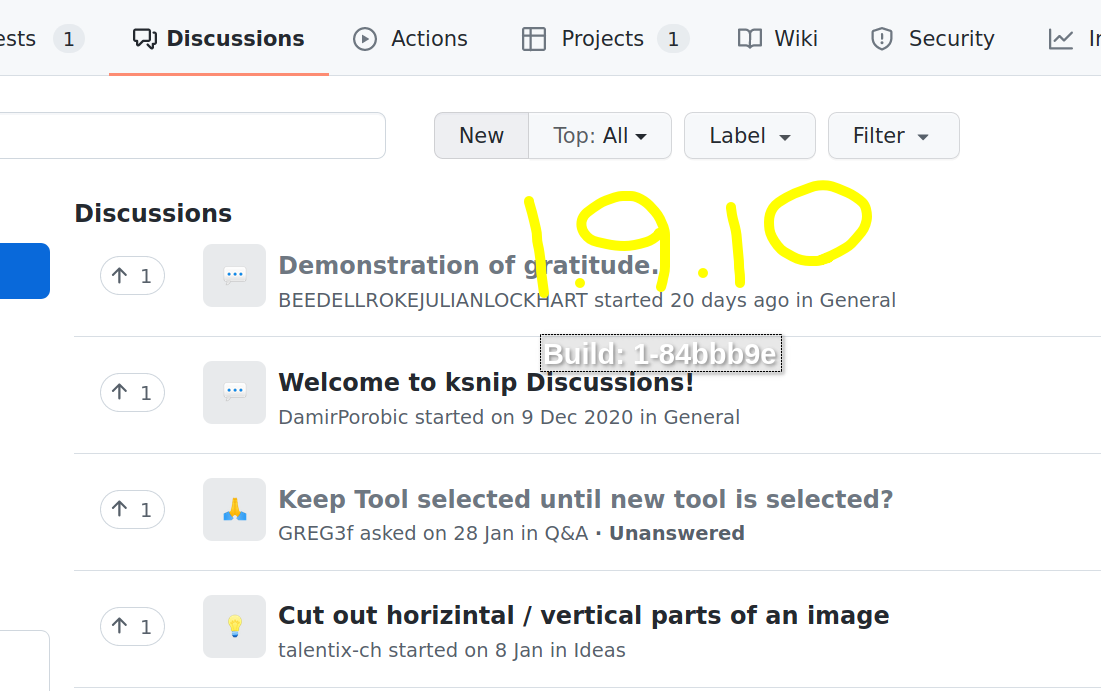Screen dimensions: 1101x691
Task: Upvote talentix-ch's crop feature idea
Action: click(x=132, y=626)
